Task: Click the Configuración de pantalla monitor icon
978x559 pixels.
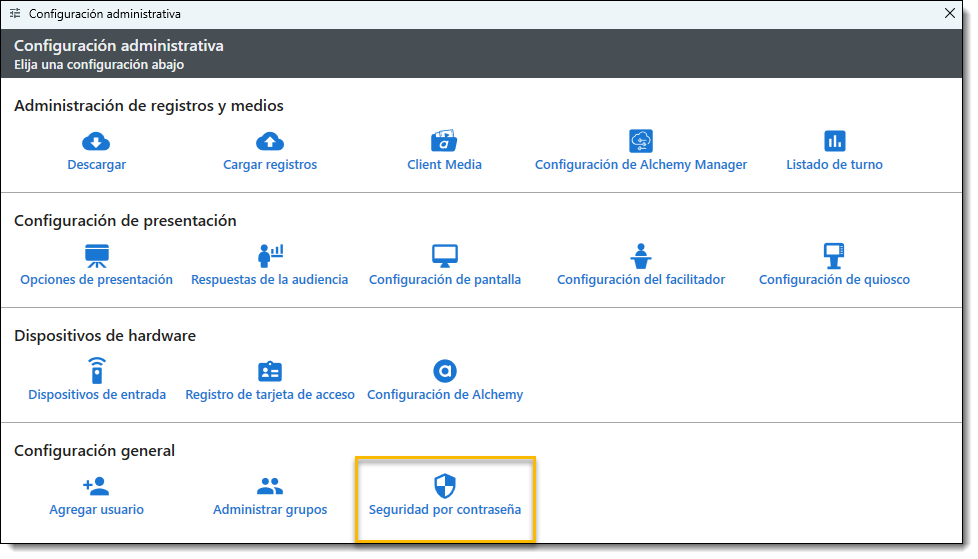Action: tap(444, 256)
